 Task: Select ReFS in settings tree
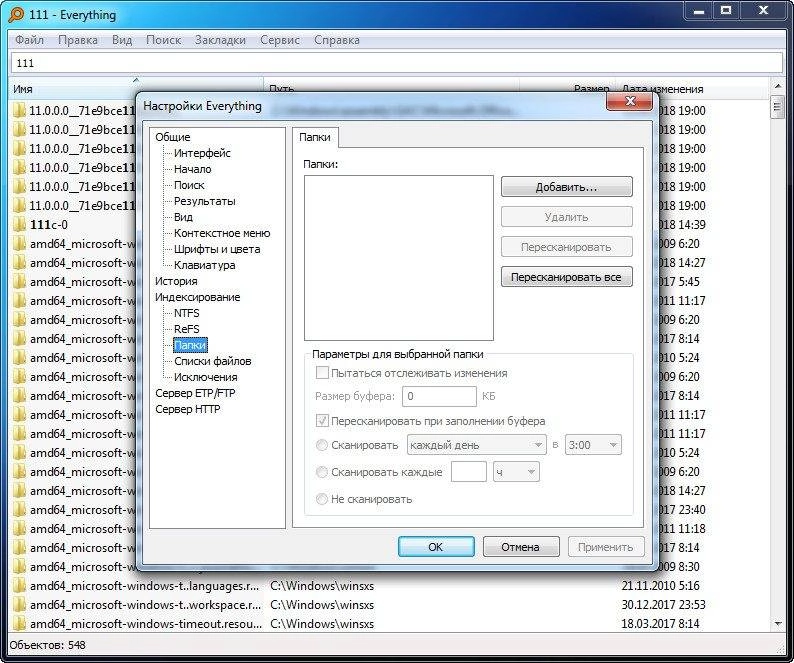coord(186,329)
